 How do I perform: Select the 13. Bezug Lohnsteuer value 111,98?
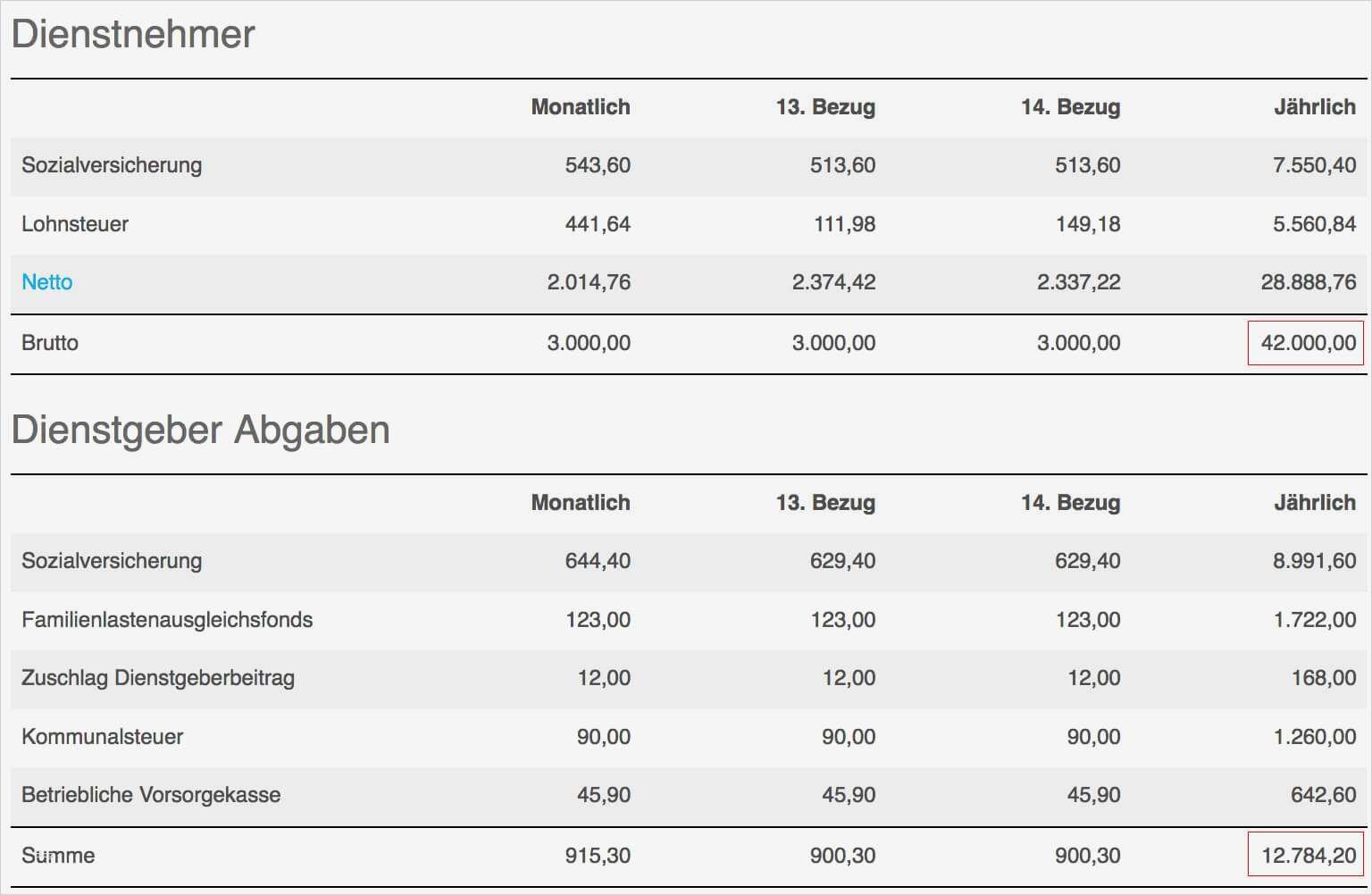[x=844, y=224]
